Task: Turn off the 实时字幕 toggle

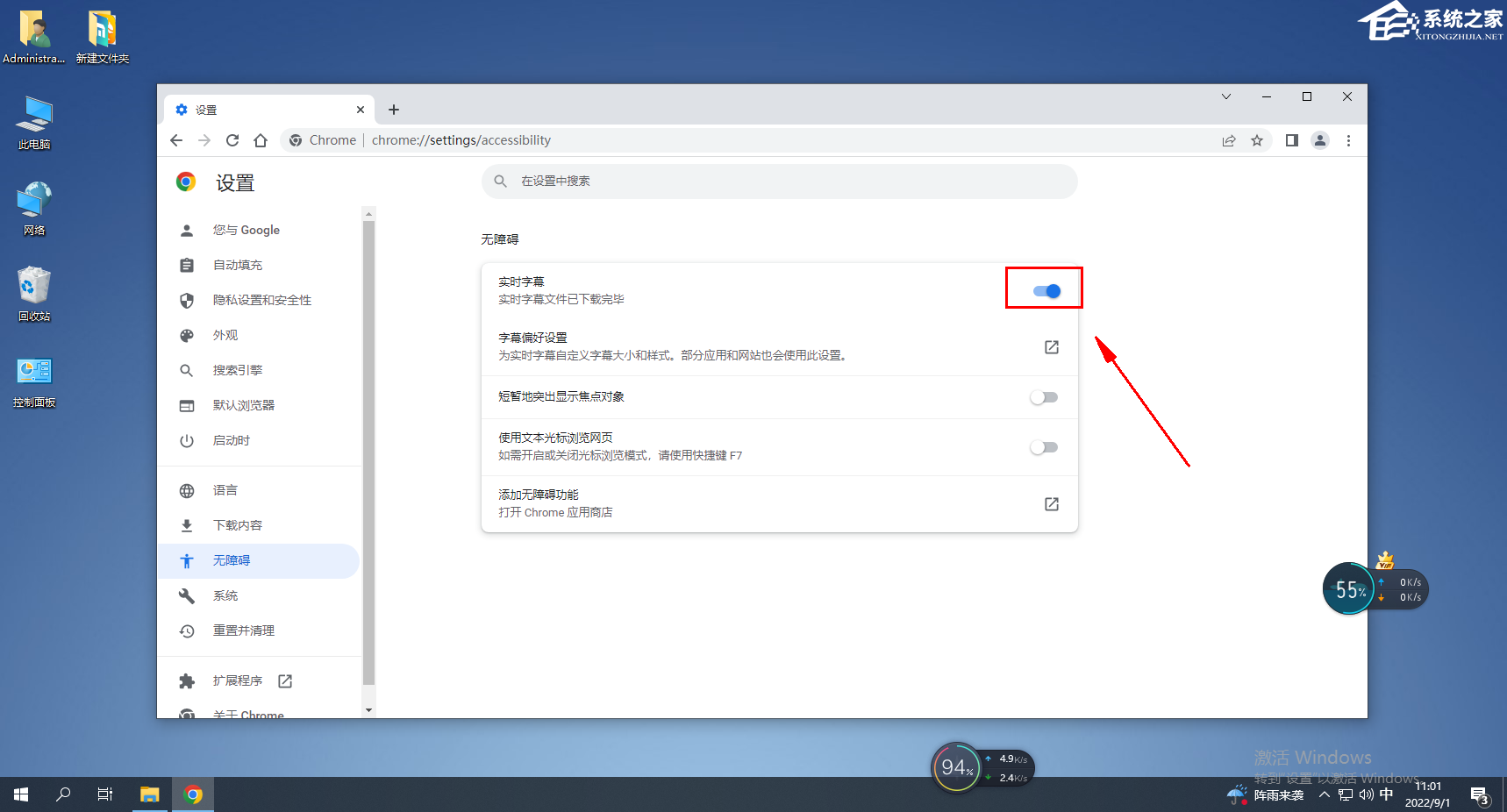Action: pyautogui.click(x=1046, y=291)
